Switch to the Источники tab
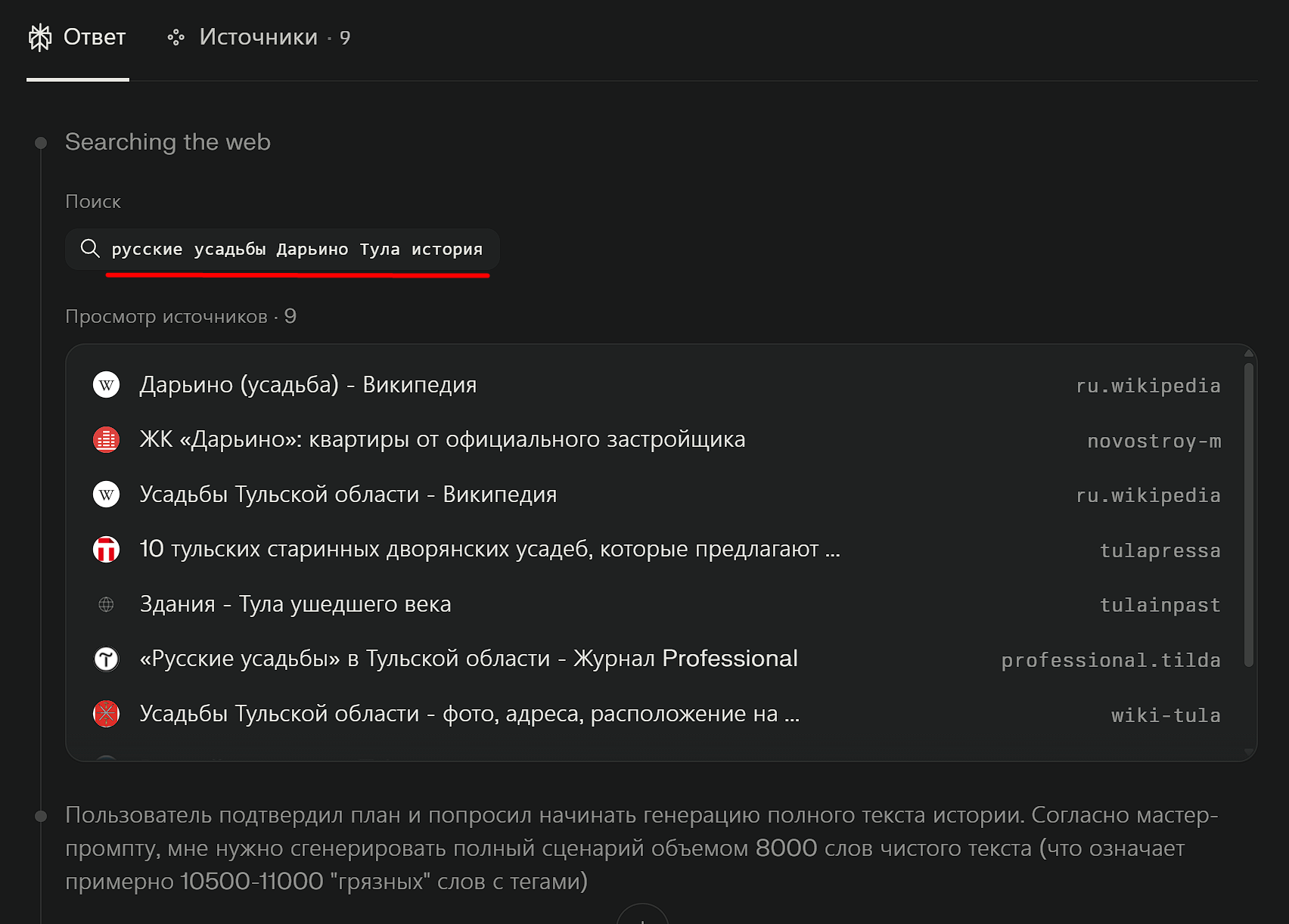1289x924 pixels. click(259, 37)
